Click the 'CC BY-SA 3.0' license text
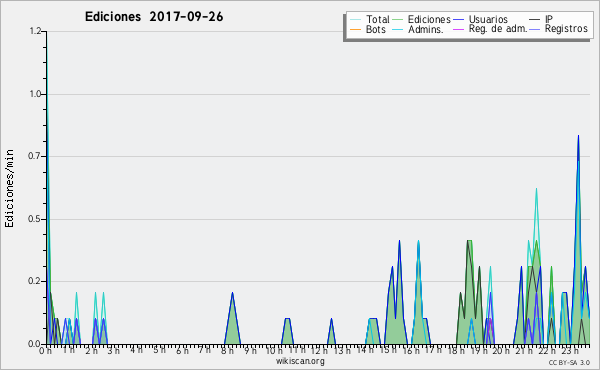Image resolution: width=600 pixels, height=370 pixels. pyautogui.click(x=569, y=362)
